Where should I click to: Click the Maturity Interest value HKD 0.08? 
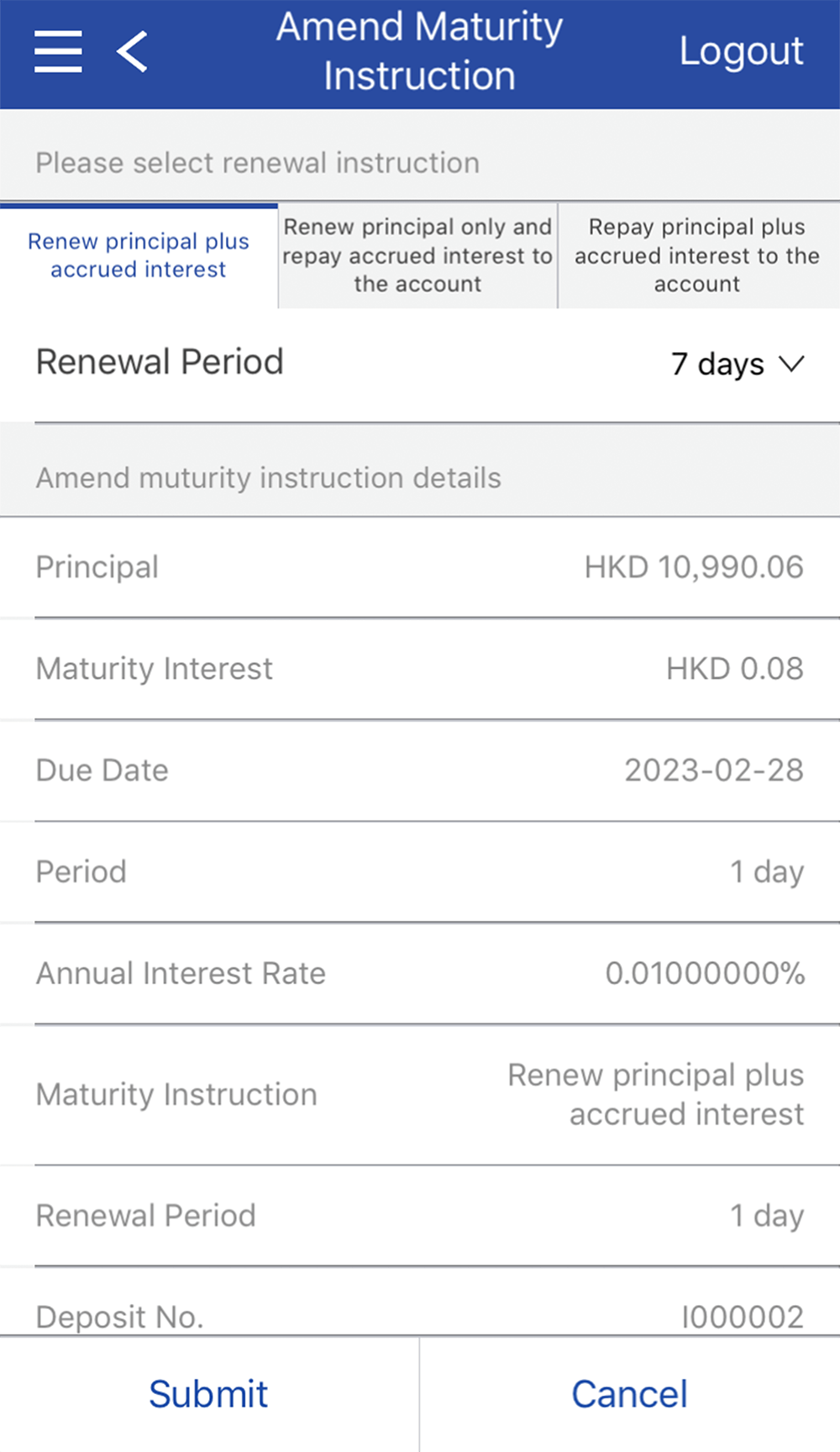734,669
